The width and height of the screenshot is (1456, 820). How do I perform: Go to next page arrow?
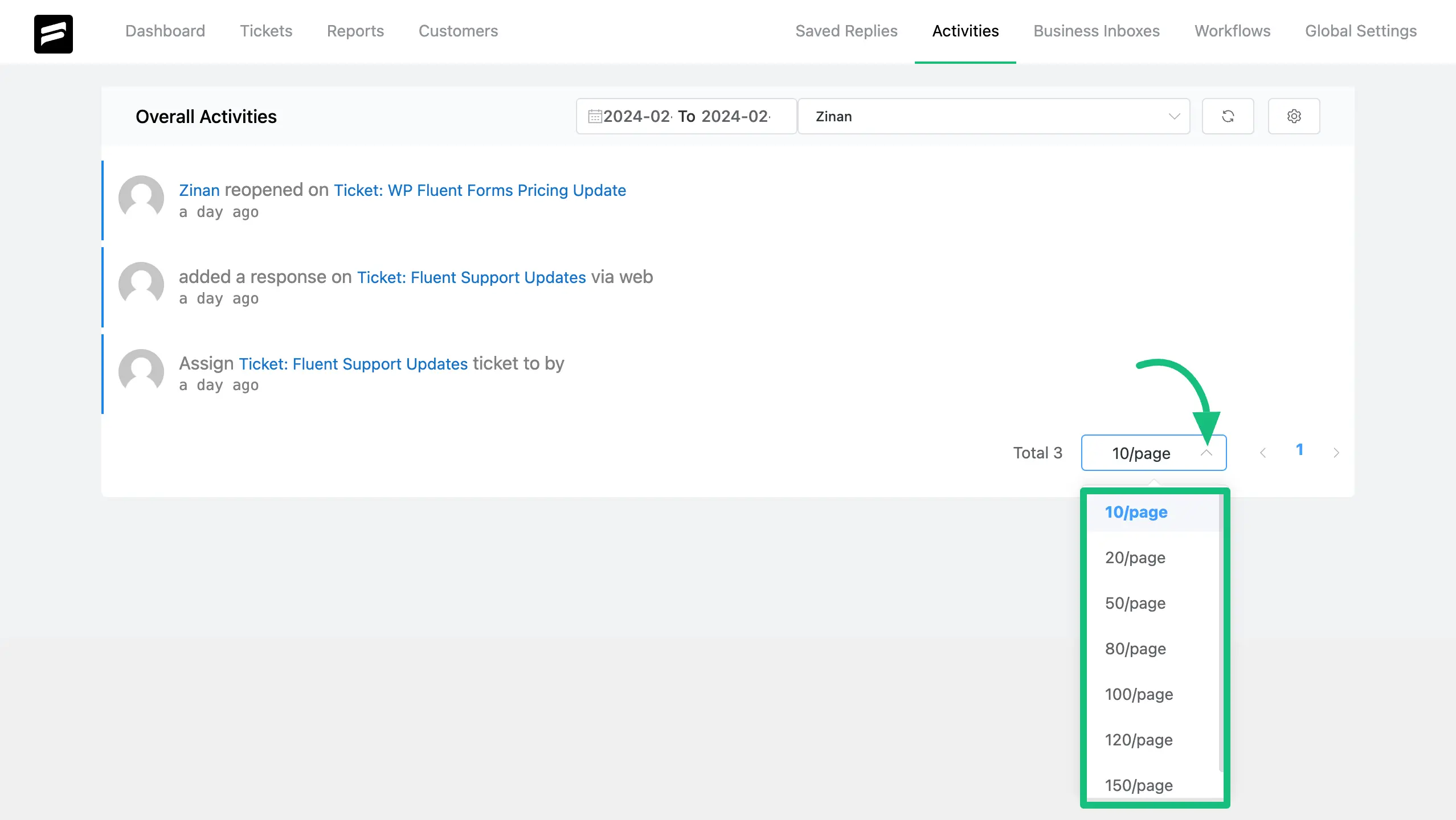coord(1336,453)
